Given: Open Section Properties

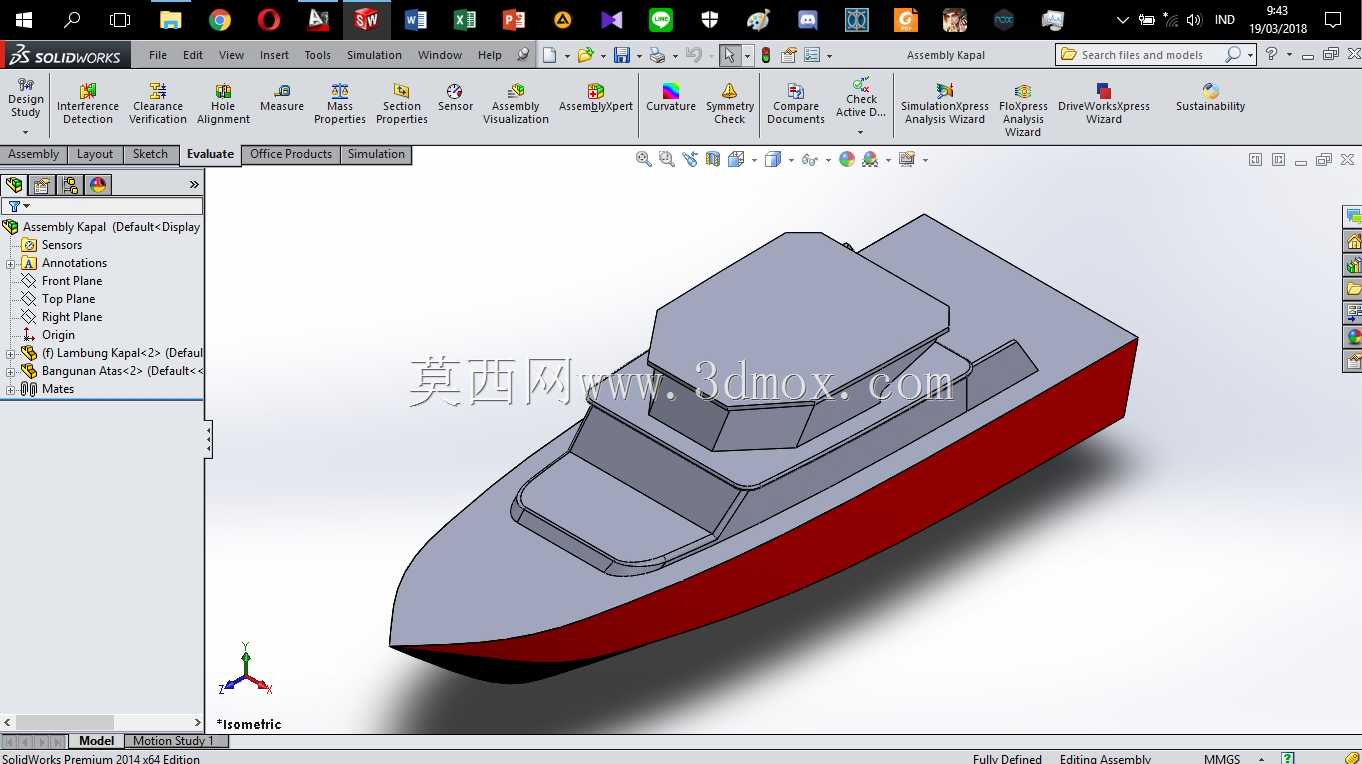Looking at the screenshot, I should 402,104.
